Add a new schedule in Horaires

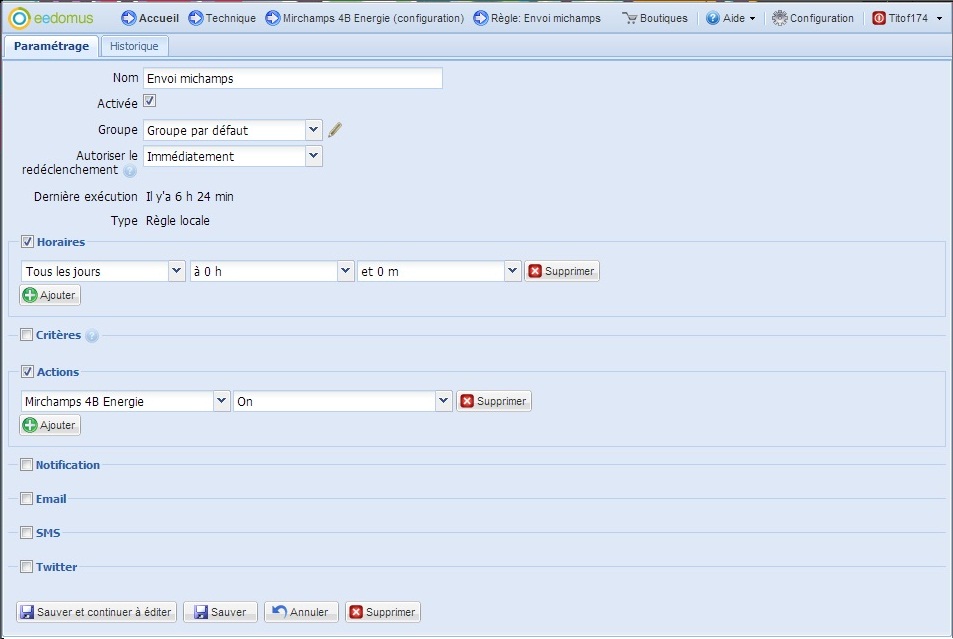coord(50,296)
